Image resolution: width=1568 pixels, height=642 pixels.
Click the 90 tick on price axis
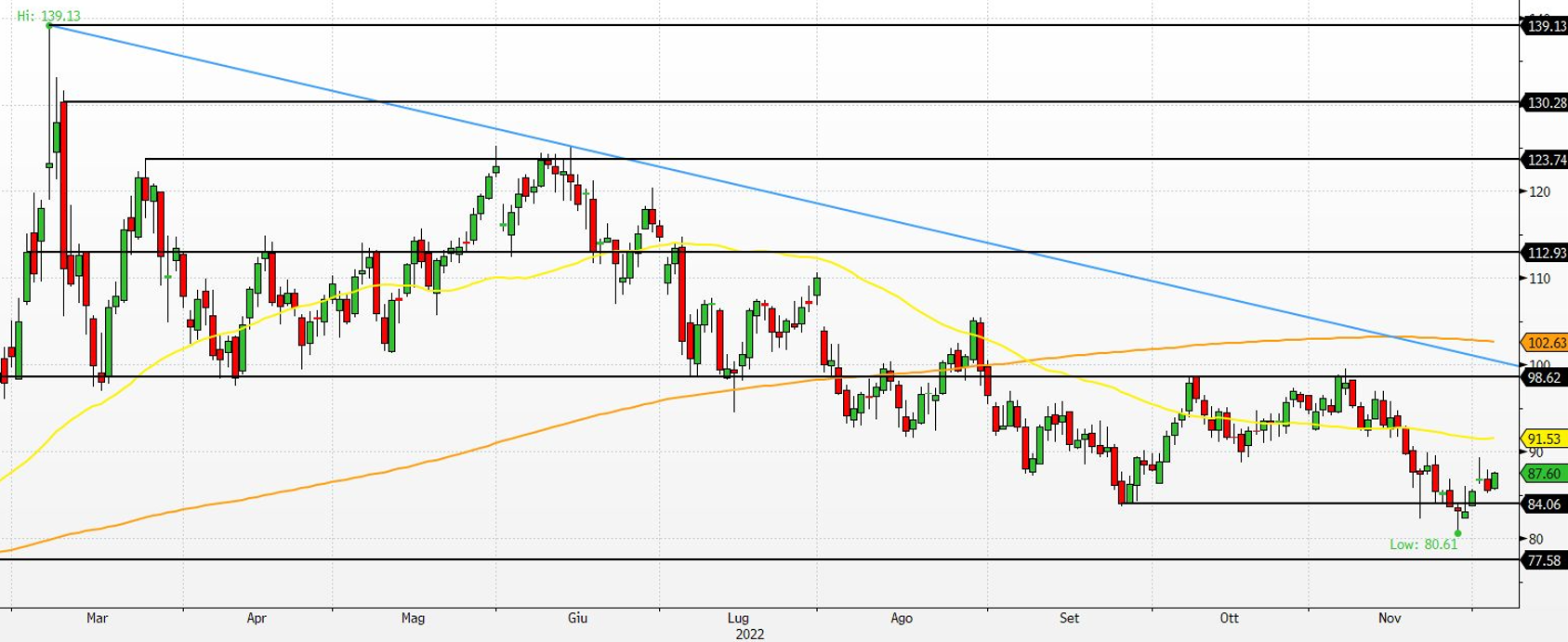[x=1535, y=452]
